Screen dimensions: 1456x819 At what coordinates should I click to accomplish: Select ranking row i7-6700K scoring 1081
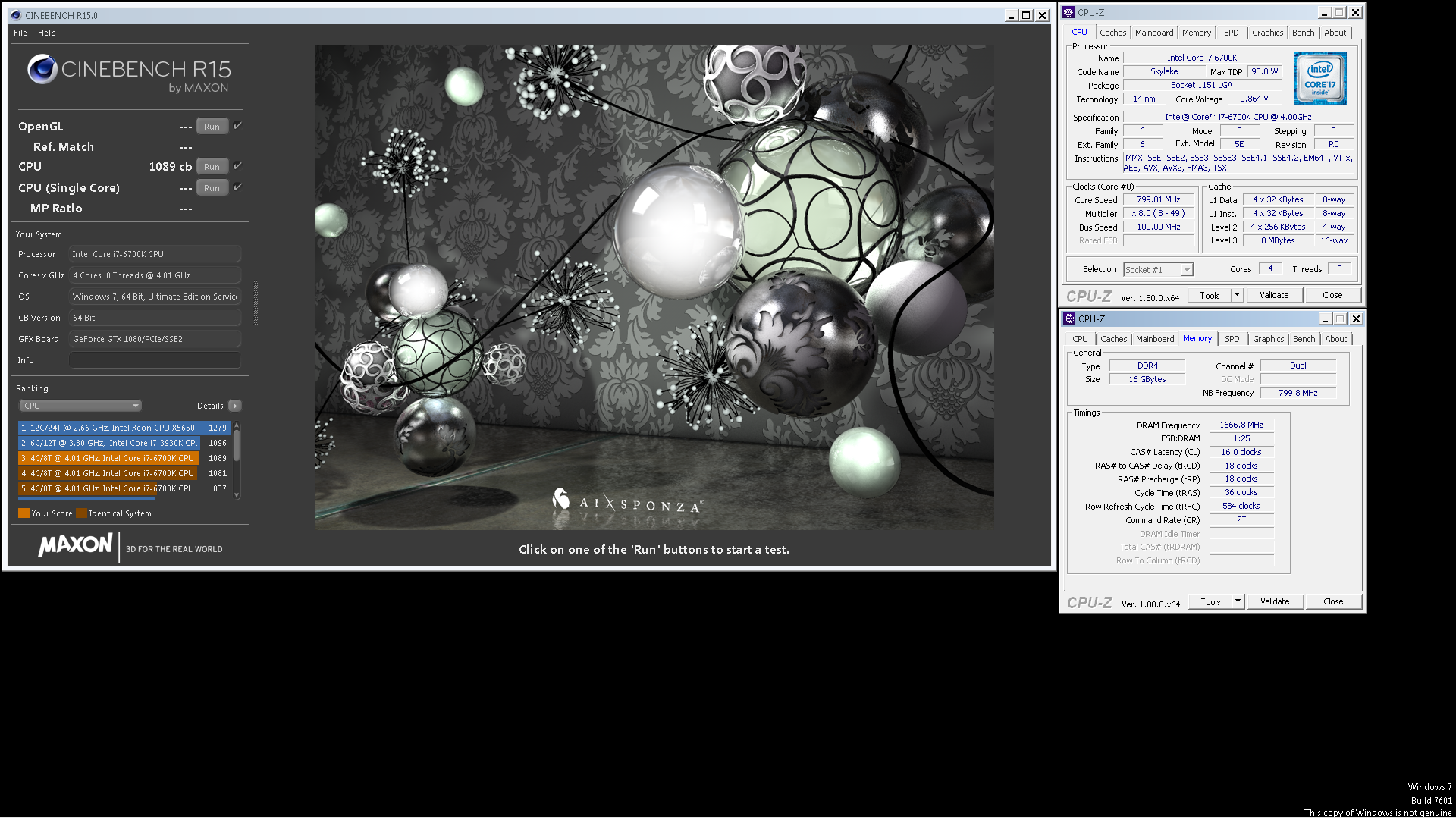click(x=124, y=473)
